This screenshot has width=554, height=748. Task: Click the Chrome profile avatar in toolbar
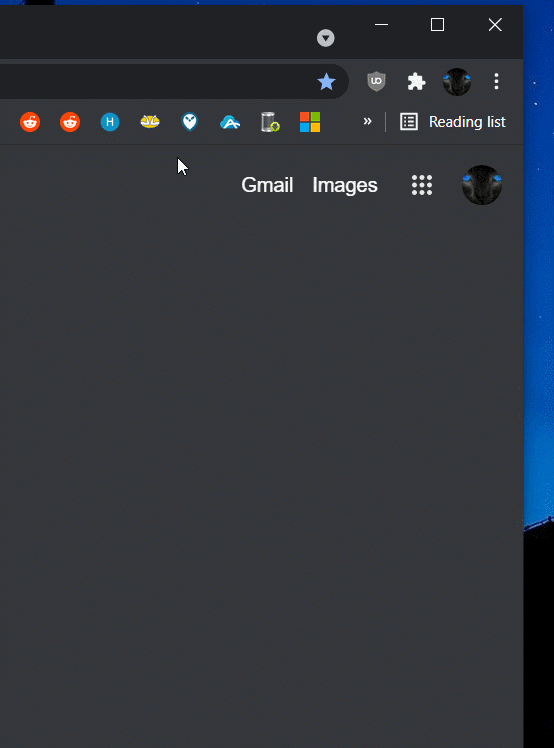457,82
